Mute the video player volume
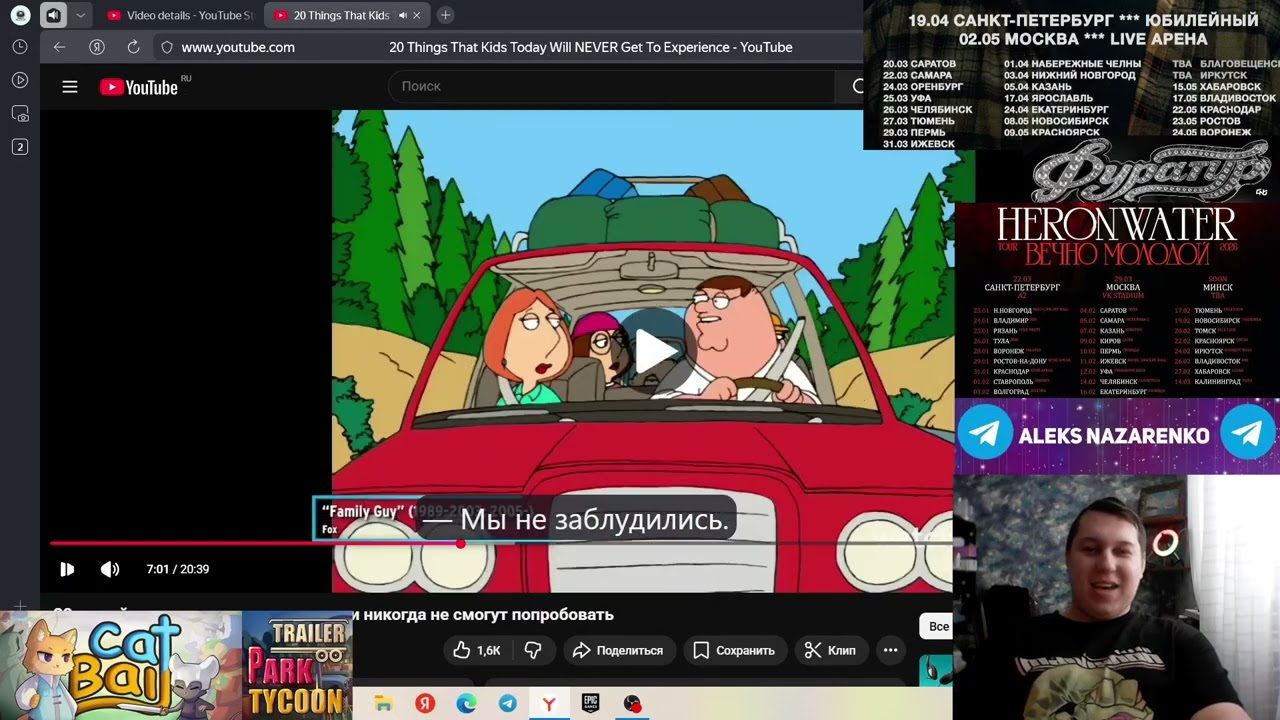1280x720 pixels. pos(110,569)
